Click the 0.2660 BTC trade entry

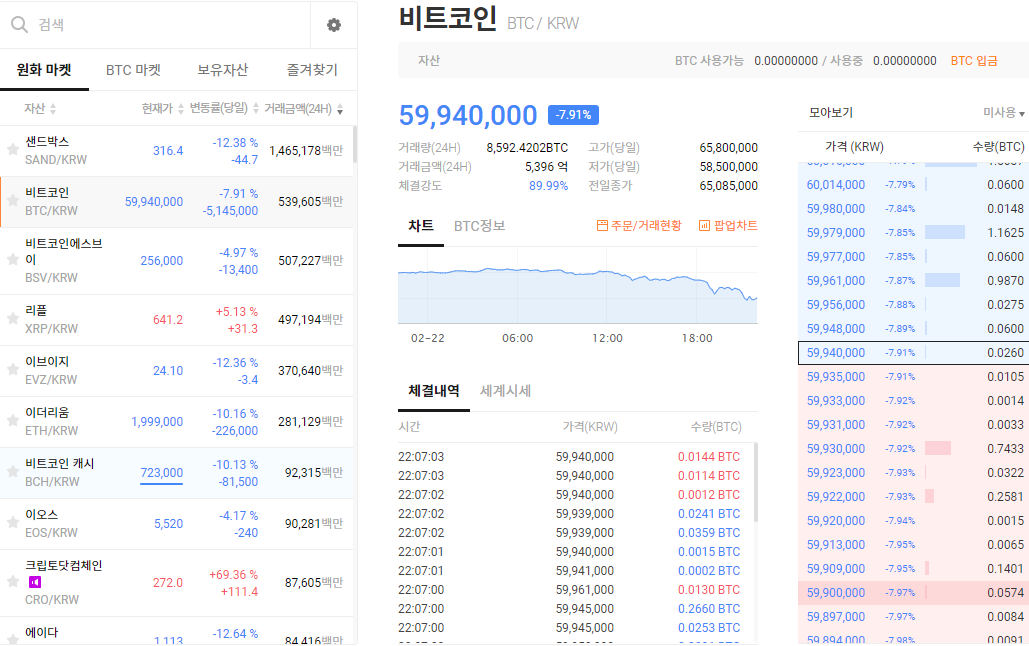(x=709, y=609)
